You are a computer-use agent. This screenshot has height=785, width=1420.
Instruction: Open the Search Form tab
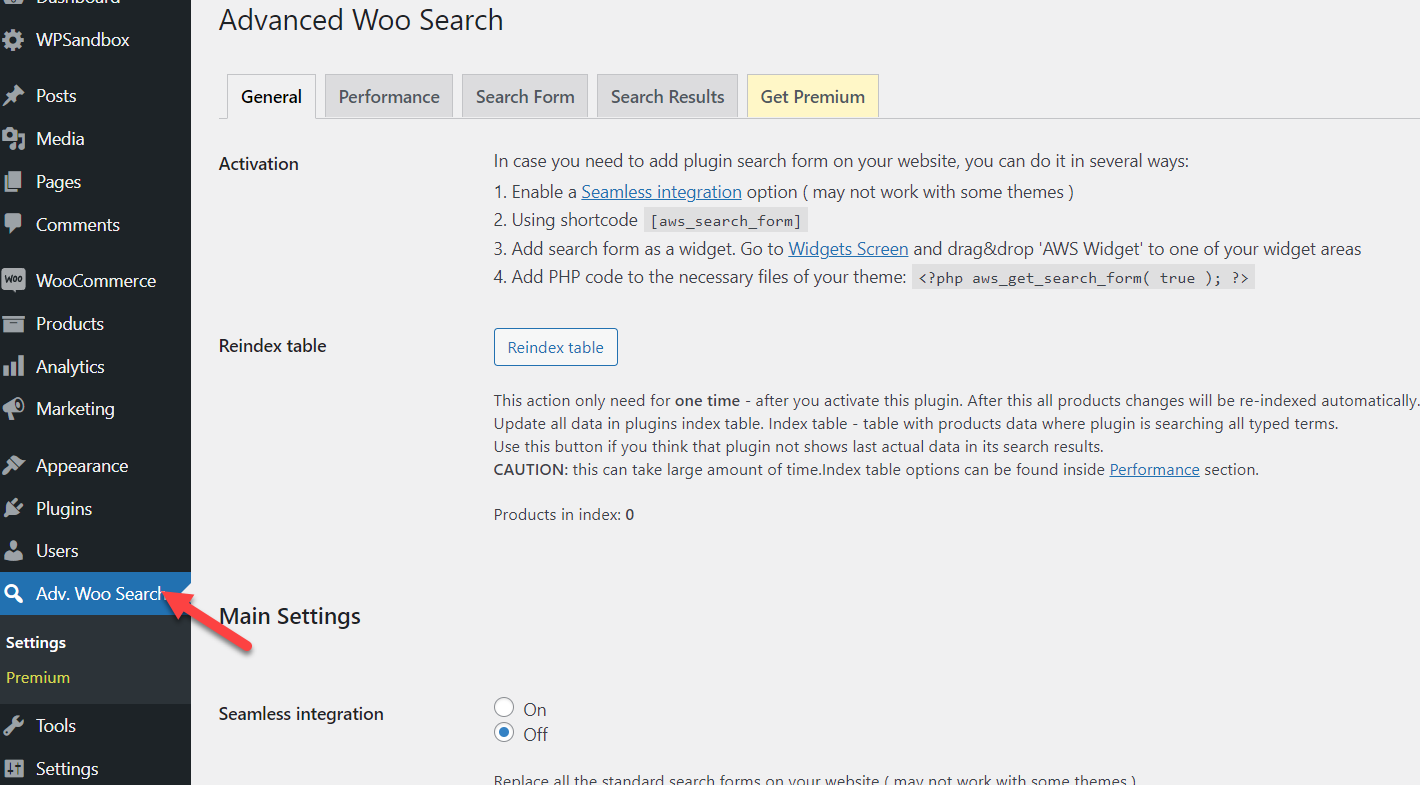click(525, 97)
